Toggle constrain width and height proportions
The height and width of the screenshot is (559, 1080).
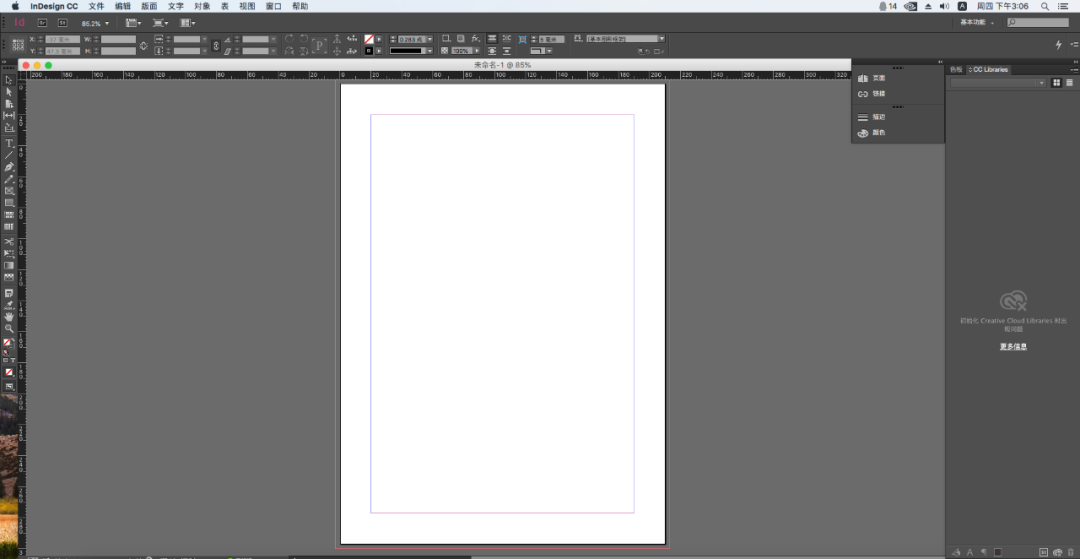pos(143,45)
